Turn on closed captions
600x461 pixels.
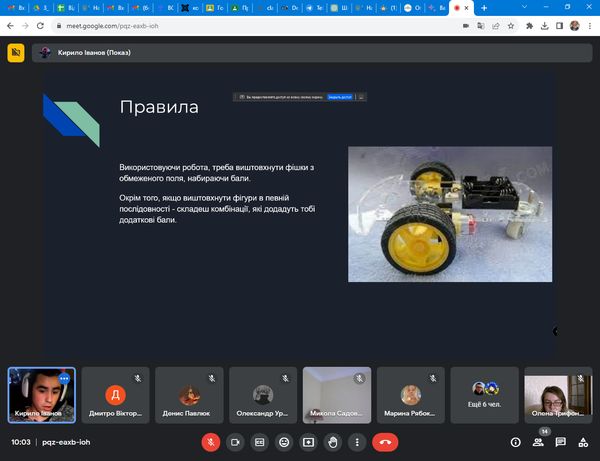point(260,441)
